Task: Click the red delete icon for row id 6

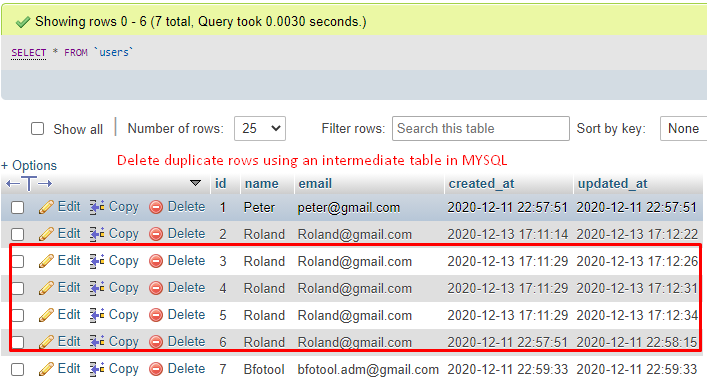Action: (156, 342)
